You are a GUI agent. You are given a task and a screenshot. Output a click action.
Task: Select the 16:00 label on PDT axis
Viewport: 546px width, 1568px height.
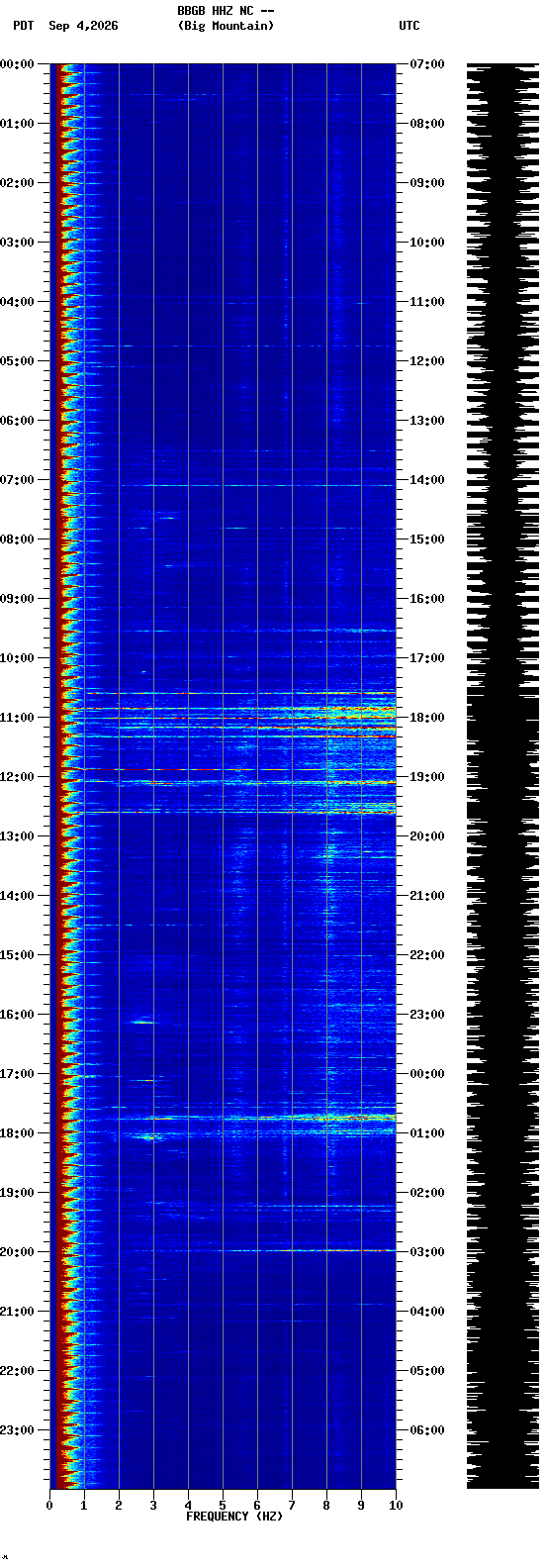tap(17, 1015)
